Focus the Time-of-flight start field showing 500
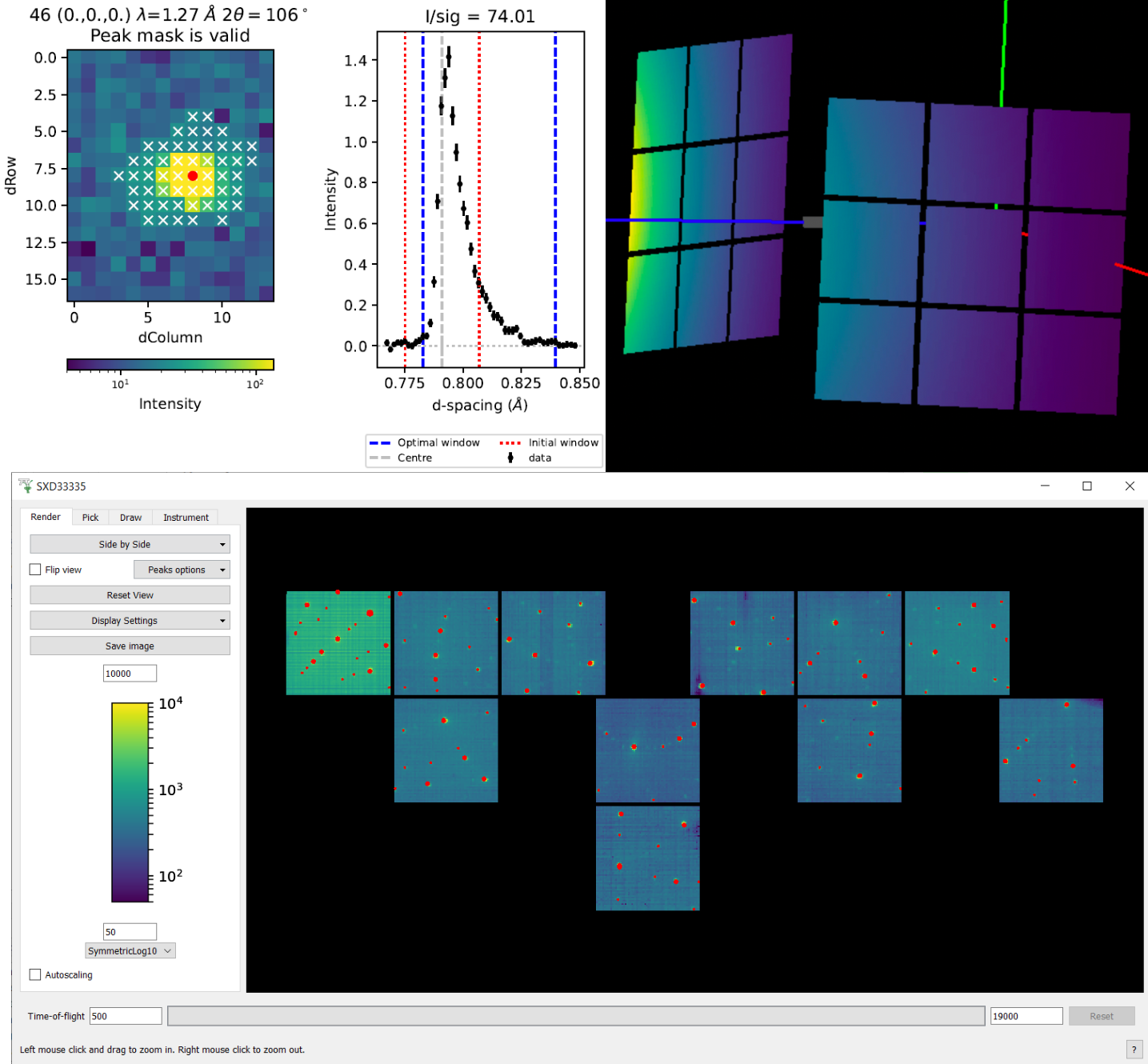This screenshot has width=1148, height=1064. pyautogui.click(x=126, y=1016)
